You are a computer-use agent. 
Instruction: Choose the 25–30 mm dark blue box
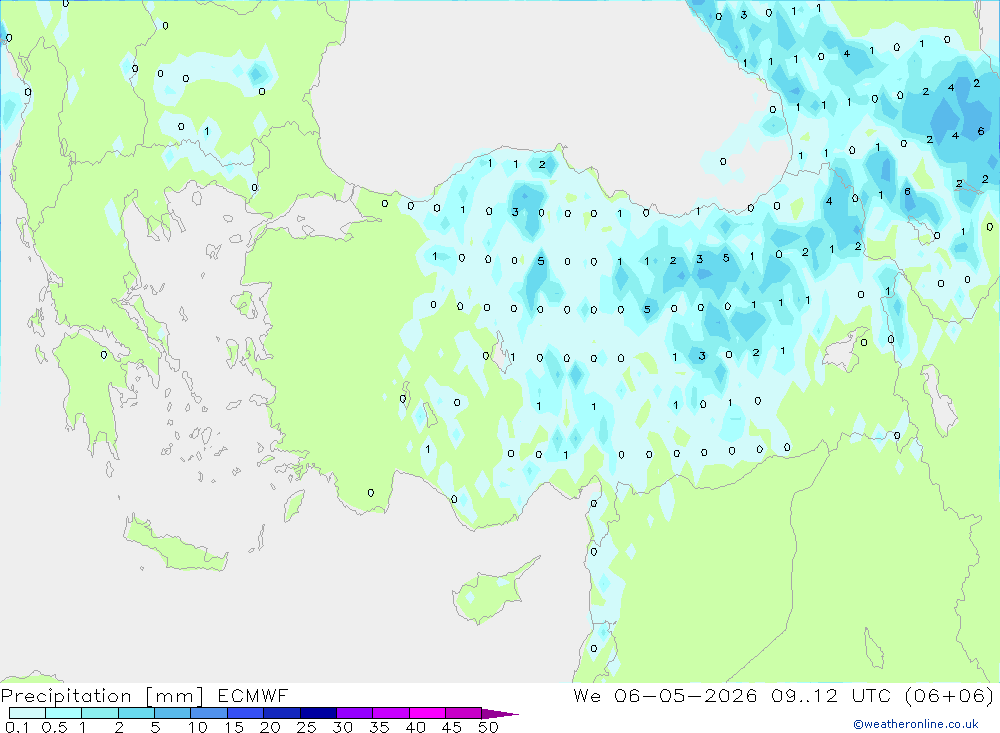click(318, 713)
